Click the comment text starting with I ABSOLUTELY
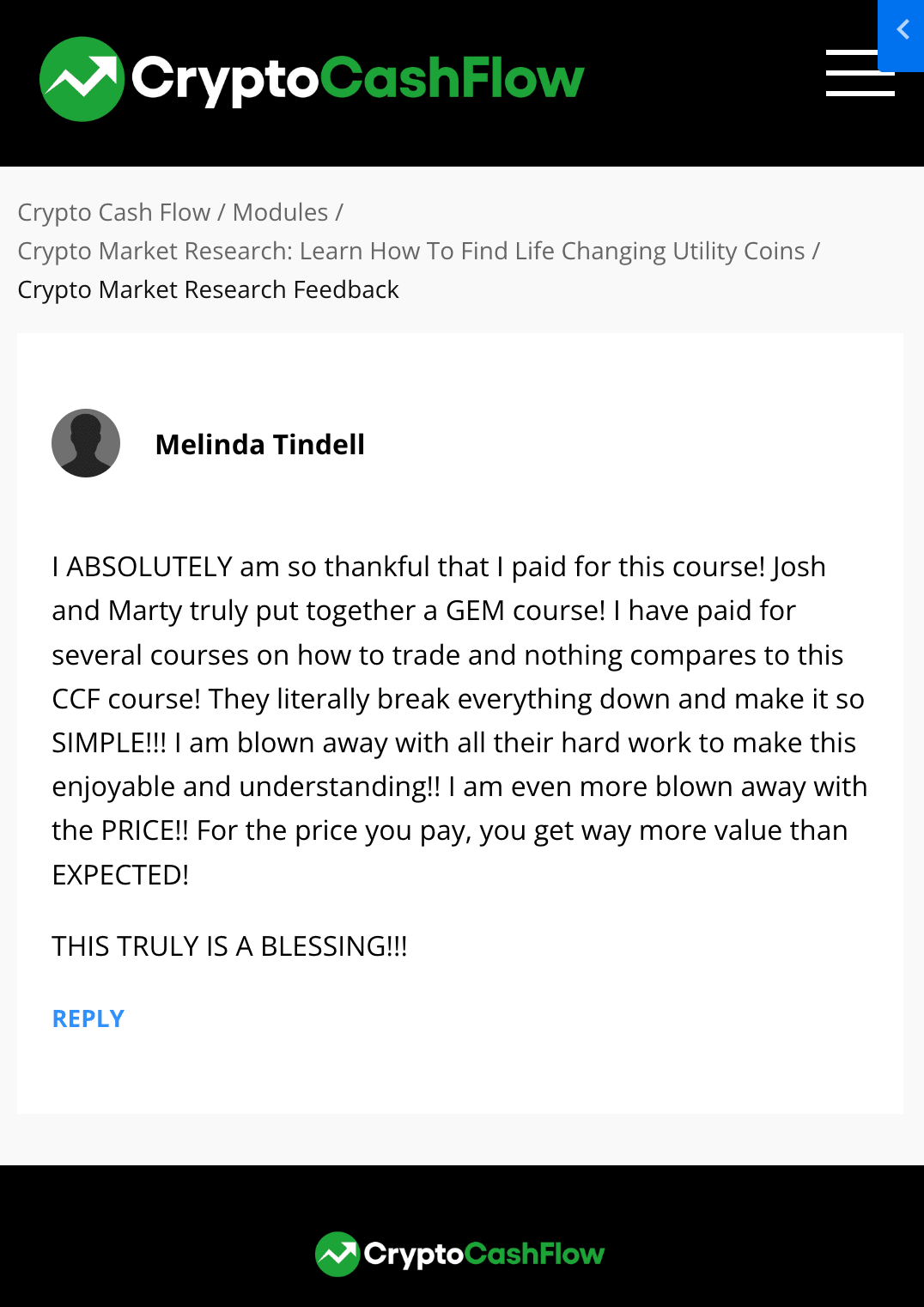Screen dimensions: 924x1307 pos(460,720)
